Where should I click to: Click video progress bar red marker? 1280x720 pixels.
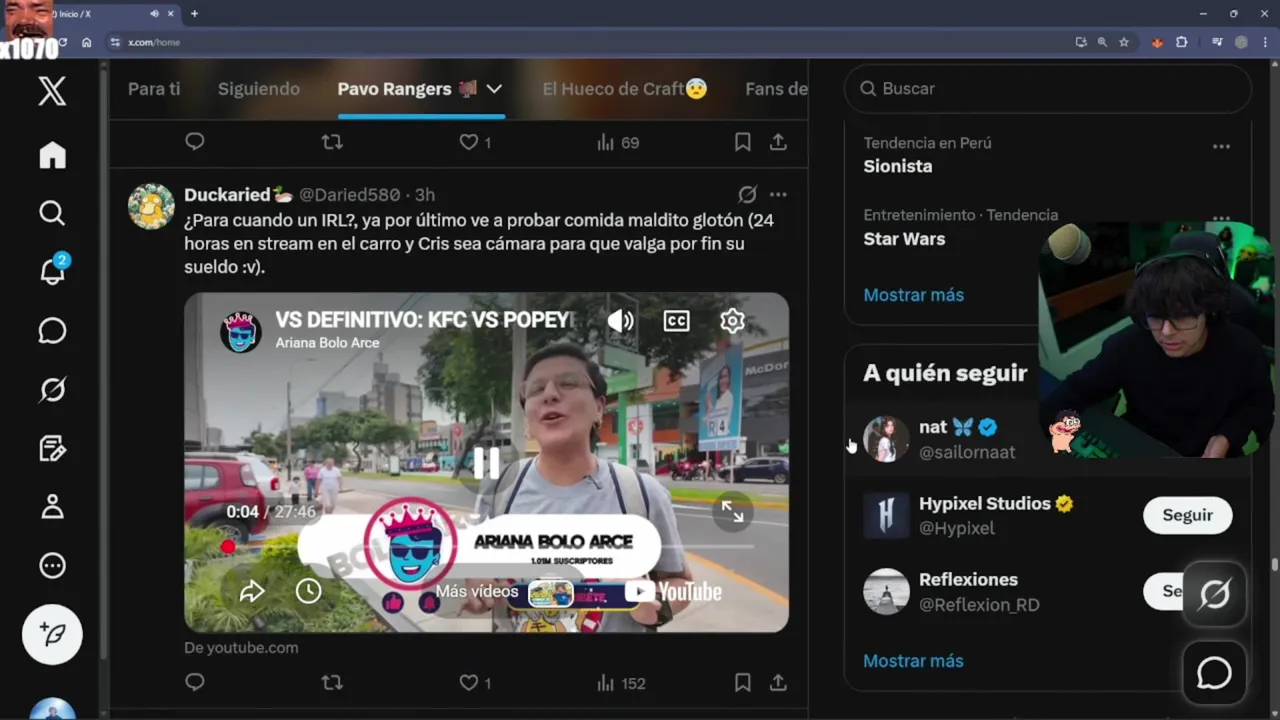coord(228,546)
